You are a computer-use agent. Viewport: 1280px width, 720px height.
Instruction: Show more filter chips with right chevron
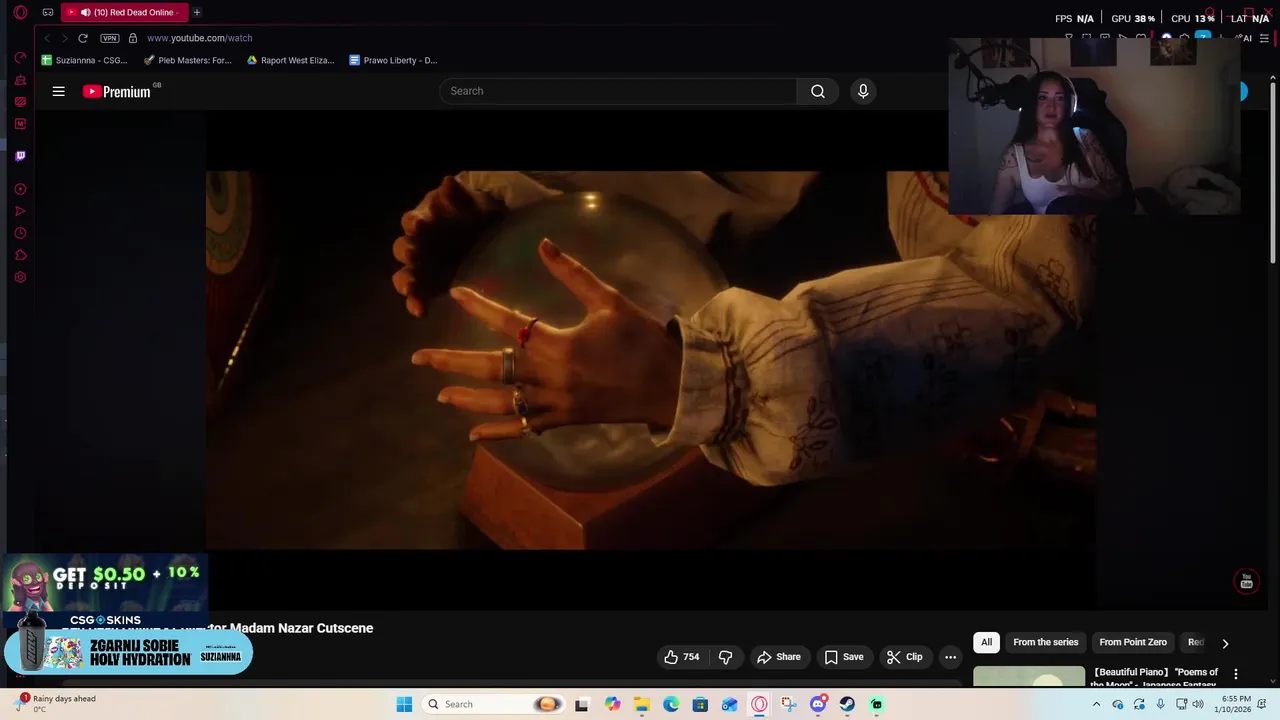pos(1225,643)
